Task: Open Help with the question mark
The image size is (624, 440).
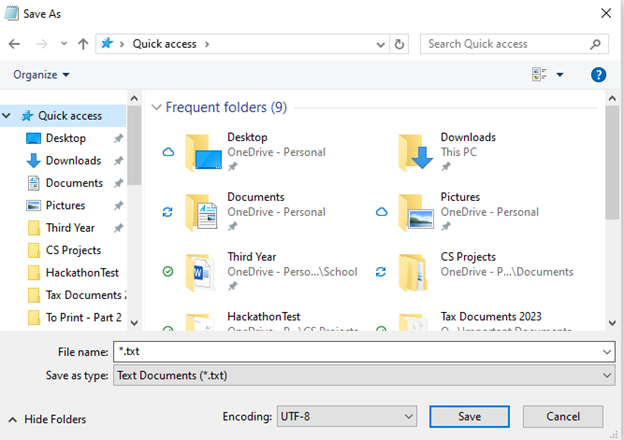Action: pos(598,74)
